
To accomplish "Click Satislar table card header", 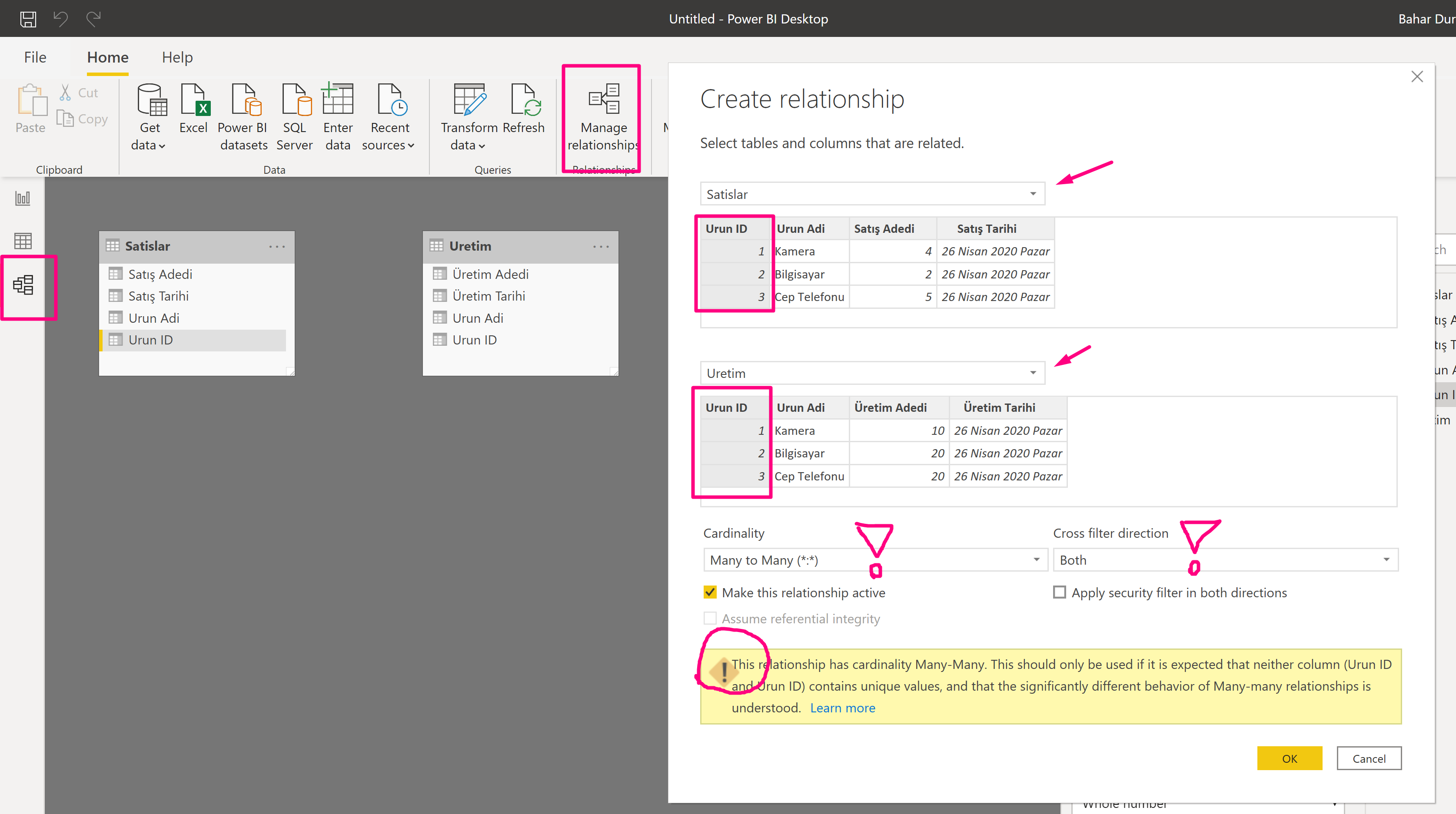I will [x=196, y=246].
